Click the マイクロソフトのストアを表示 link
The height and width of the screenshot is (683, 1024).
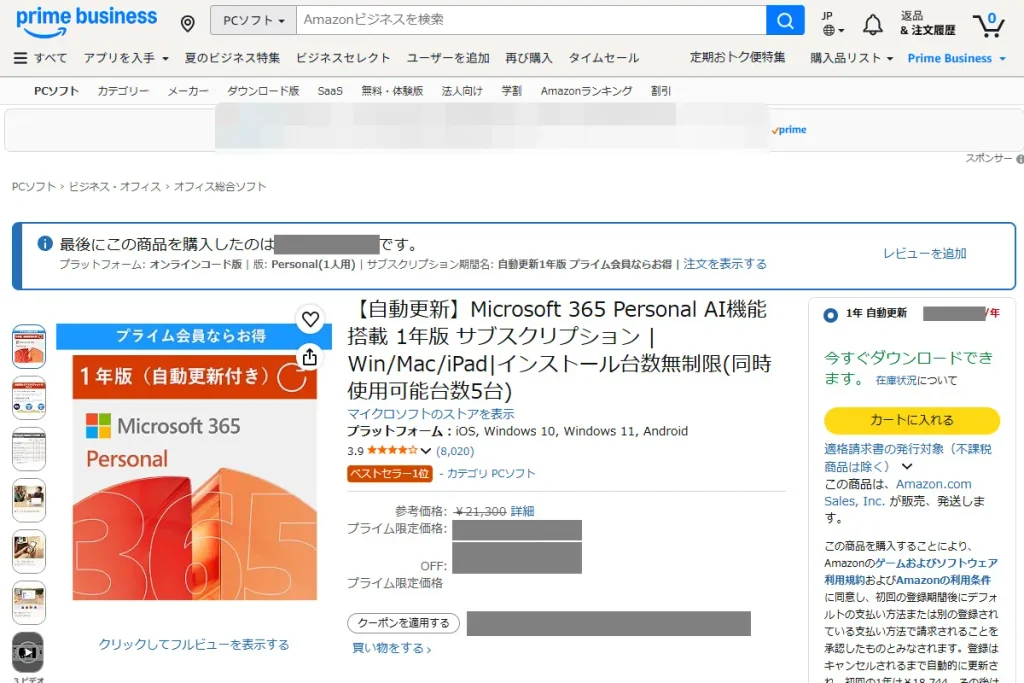(x=431, y=414)
